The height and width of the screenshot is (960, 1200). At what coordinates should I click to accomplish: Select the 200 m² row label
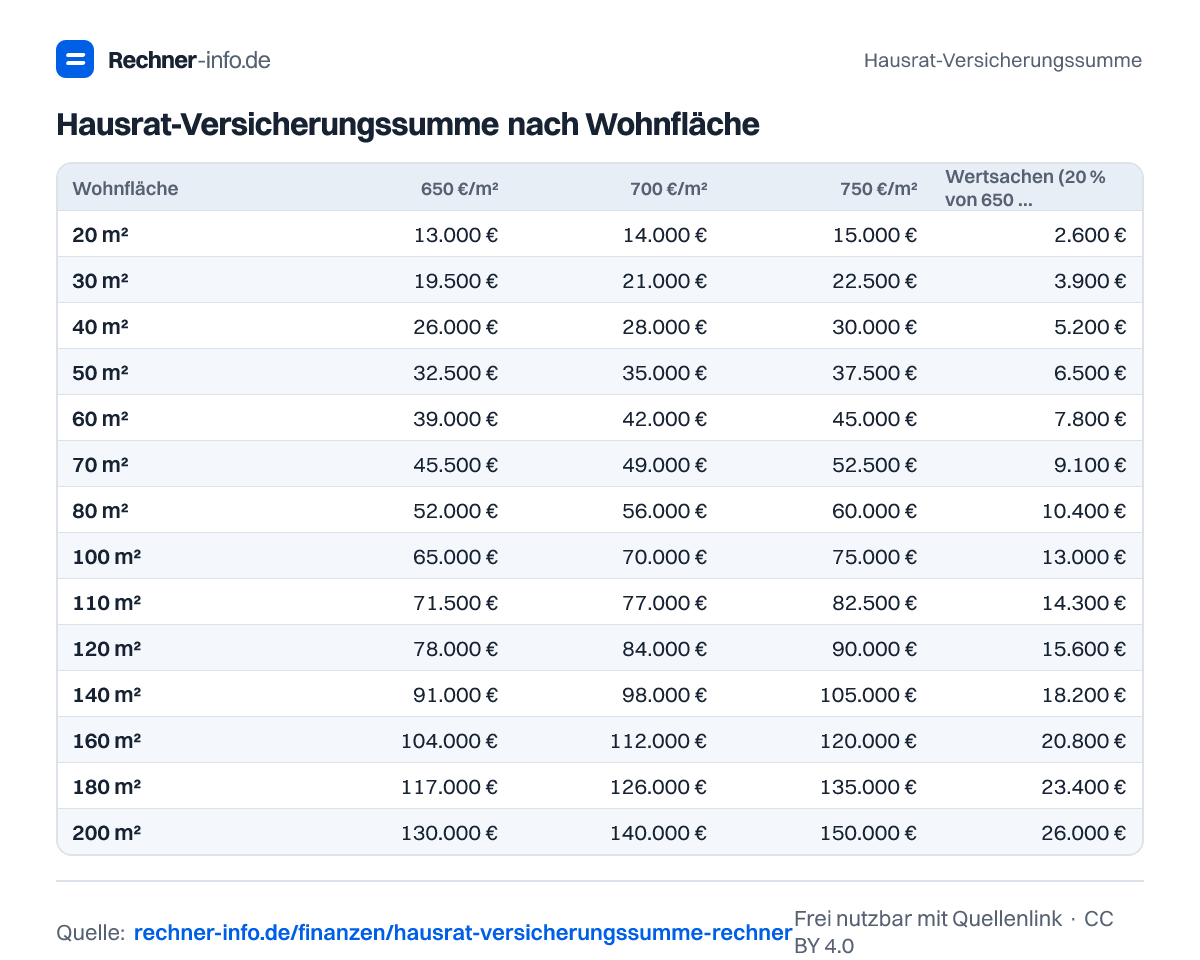(106, 833)
